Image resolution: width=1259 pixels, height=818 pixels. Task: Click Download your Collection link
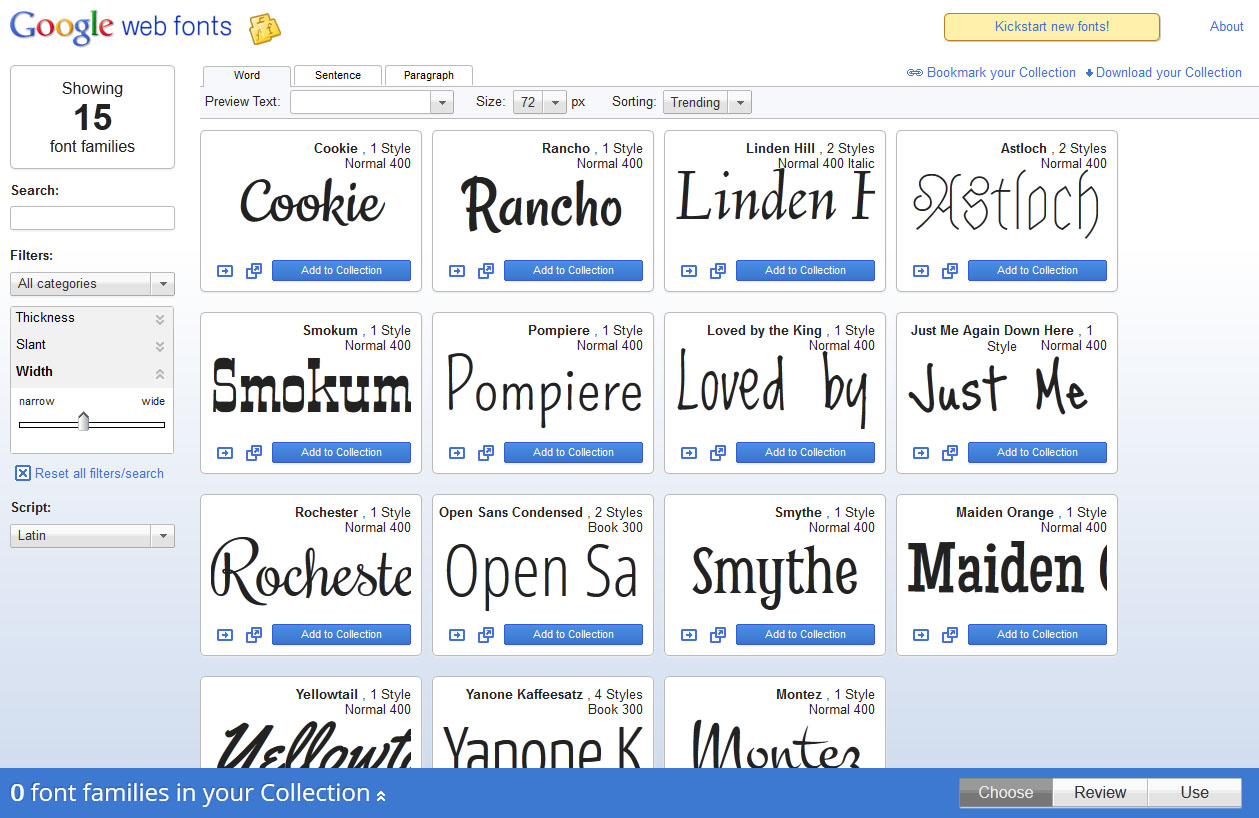[x=1163, y=73]
